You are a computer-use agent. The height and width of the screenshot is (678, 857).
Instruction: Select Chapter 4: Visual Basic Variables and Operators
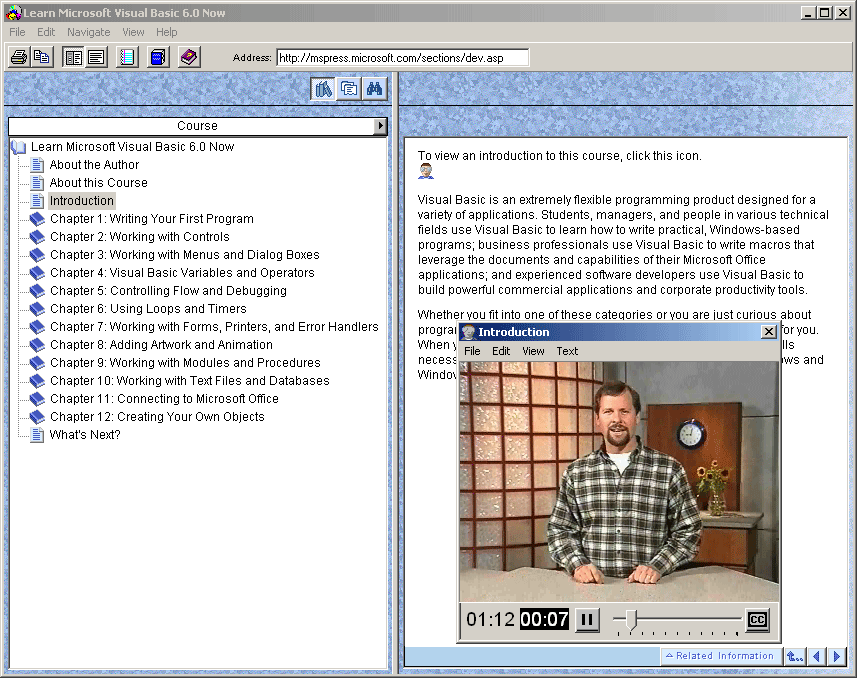tap(182, 273)
